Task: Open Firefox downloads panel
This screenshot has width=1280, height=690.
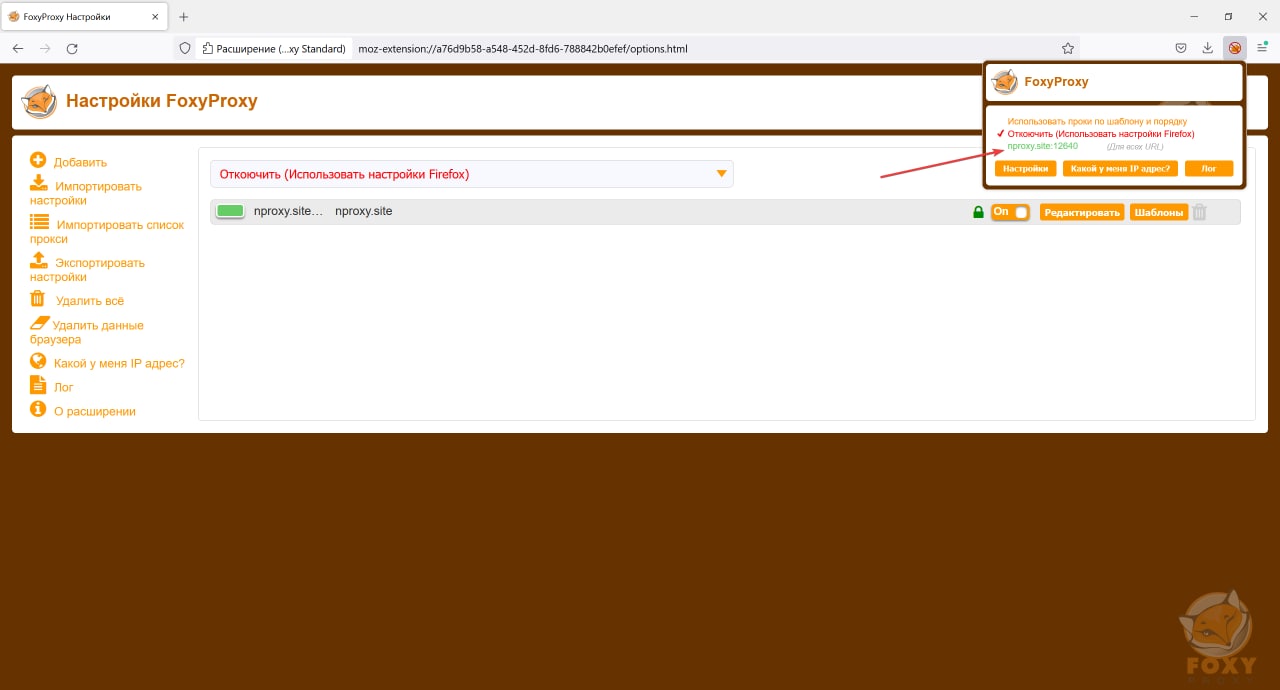Action: [x=1208, y=48]
